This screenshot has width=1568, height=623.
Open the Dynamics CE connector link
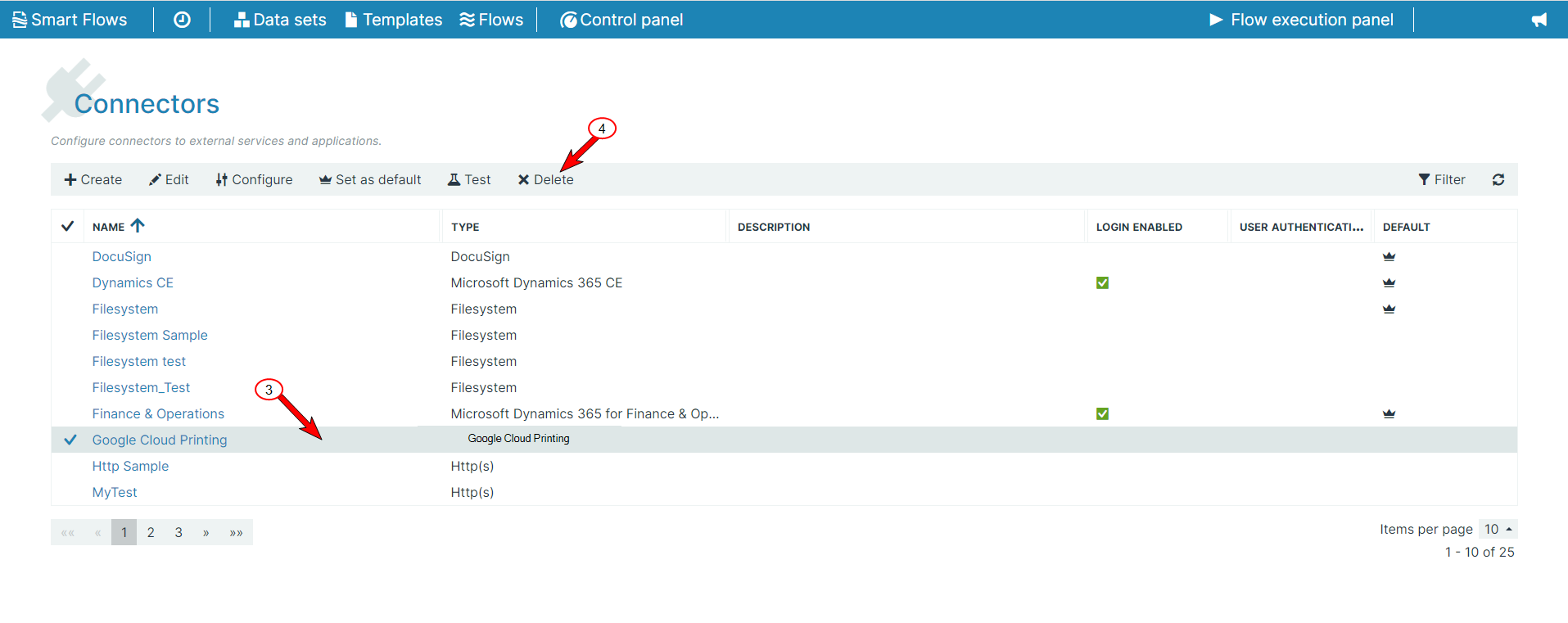tap(133, 282)
